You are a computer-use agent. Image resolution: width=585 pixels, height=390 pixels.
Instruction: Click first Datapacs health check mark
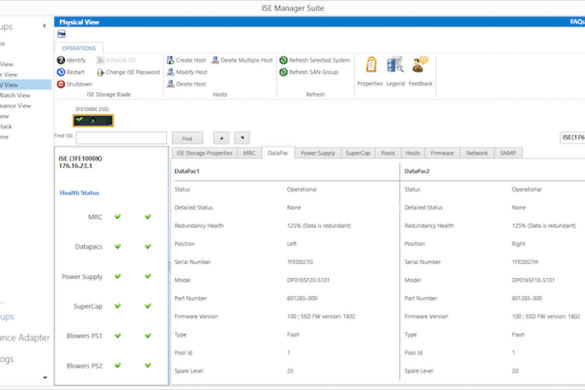coord(118,246)
